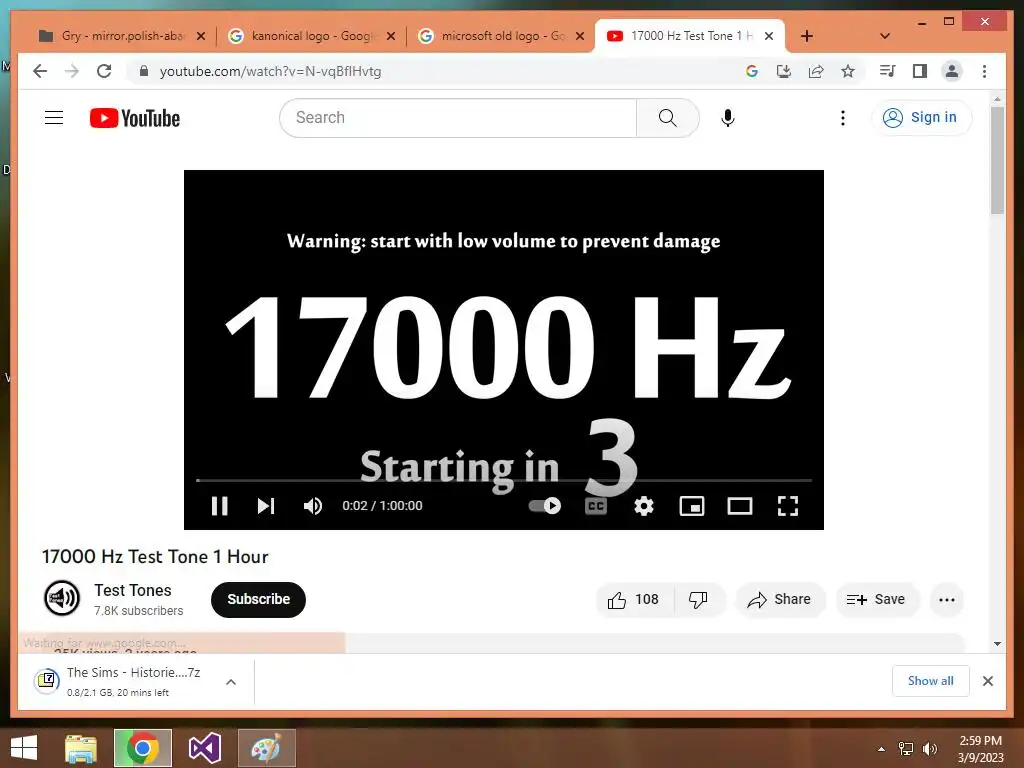The width and height of the screenshot is (1024, 768).
Task: View site information lock icon
Action: pos(144,71)
